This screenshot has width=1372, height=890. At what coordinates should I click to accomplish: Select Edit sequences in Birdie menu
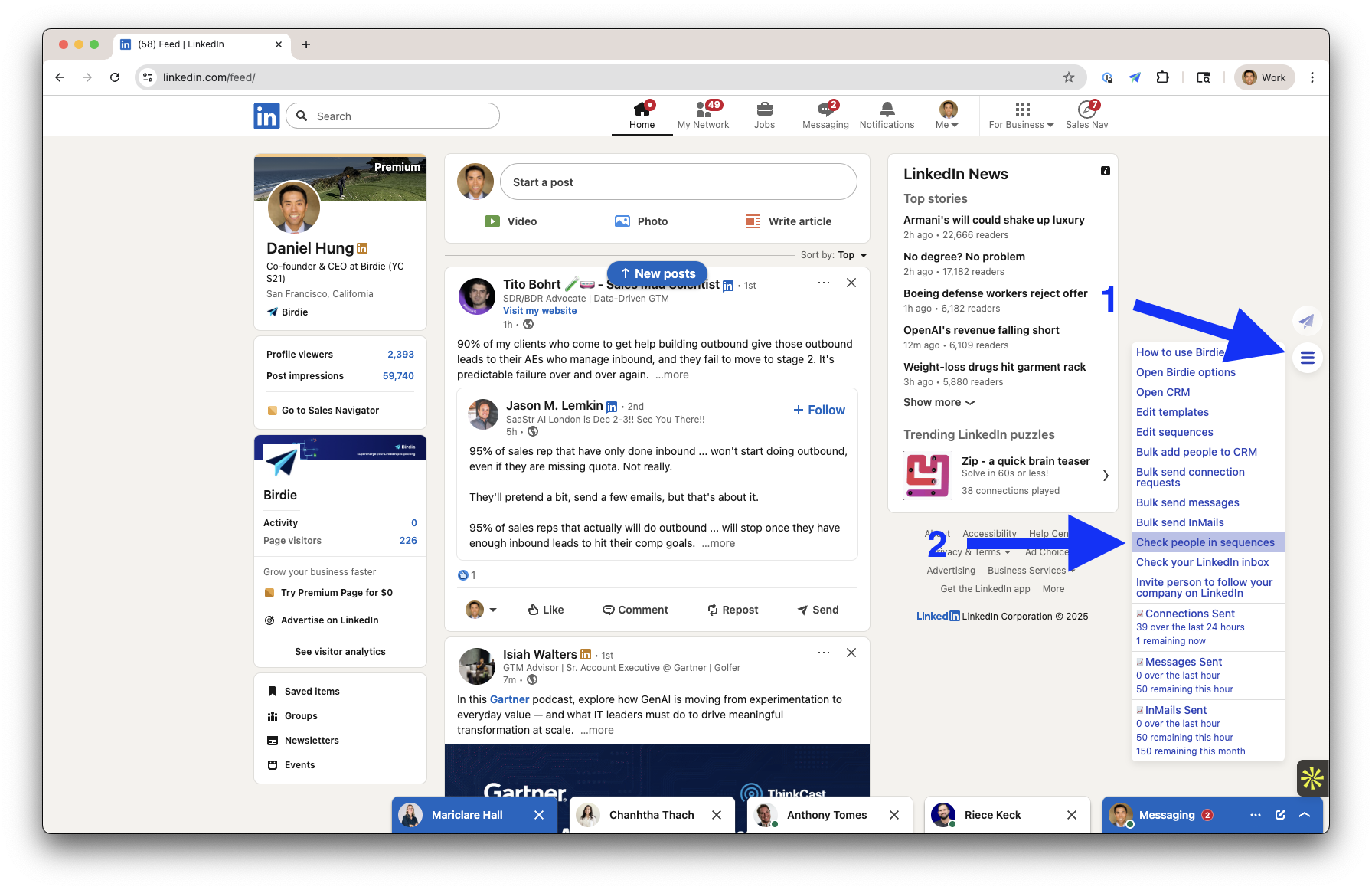[1174, 432]
